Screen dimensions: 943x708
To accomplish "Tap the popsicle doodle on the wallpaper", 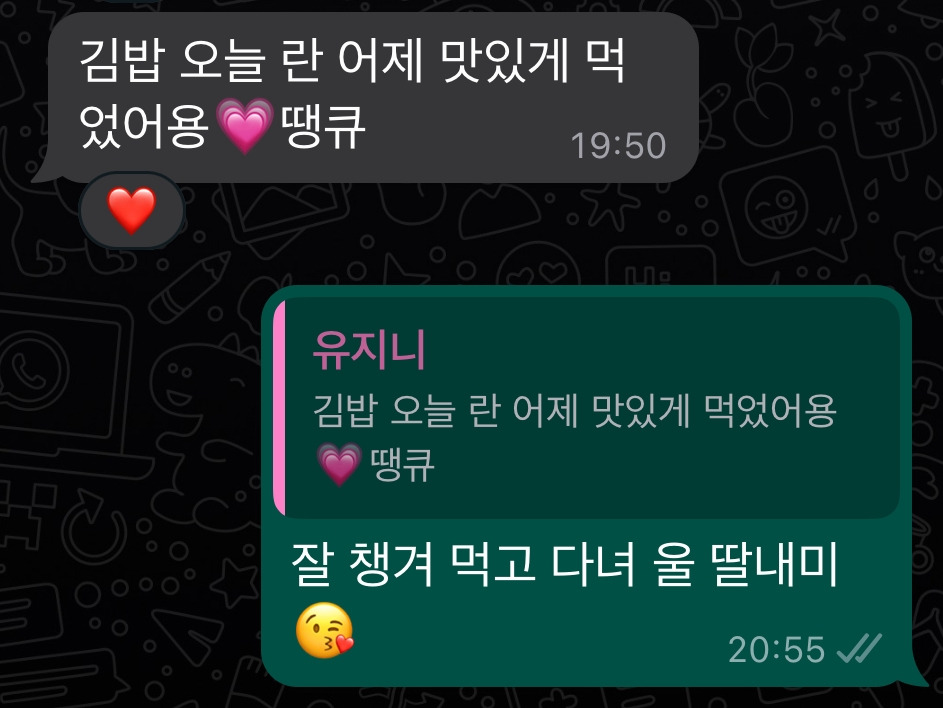I will click(888, 111).
